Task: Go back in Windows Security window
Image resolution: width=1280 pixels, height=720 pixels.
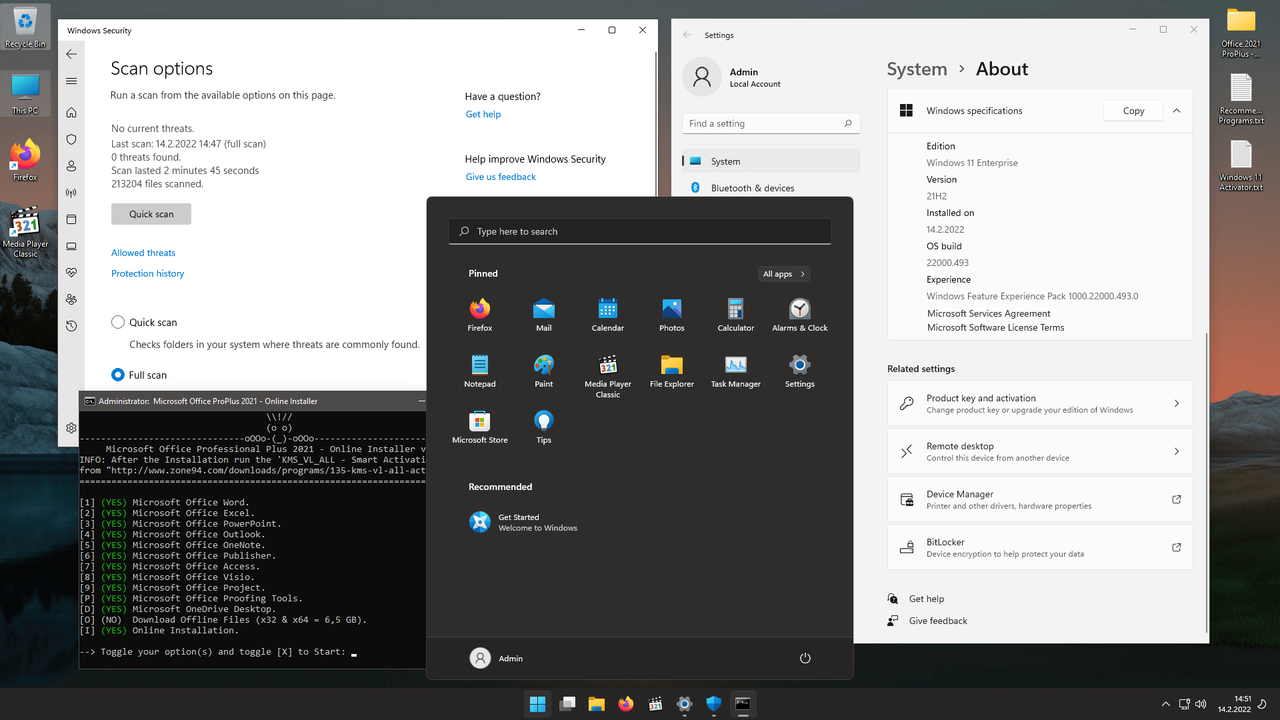Action: tap(71, 54)
